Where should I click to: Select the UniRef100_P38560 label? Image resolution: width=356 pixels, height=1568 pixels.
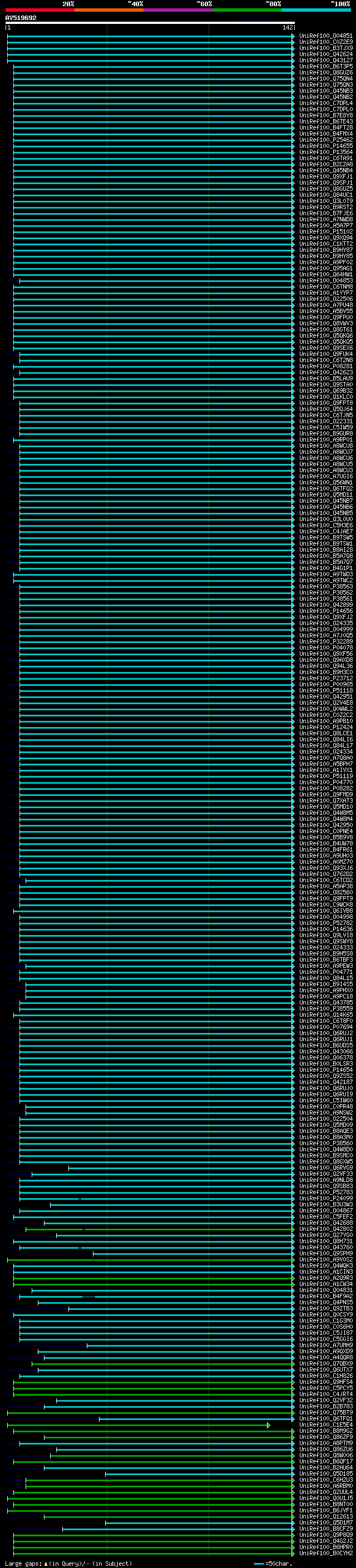pyautogui.click(x=325, y=1144)
